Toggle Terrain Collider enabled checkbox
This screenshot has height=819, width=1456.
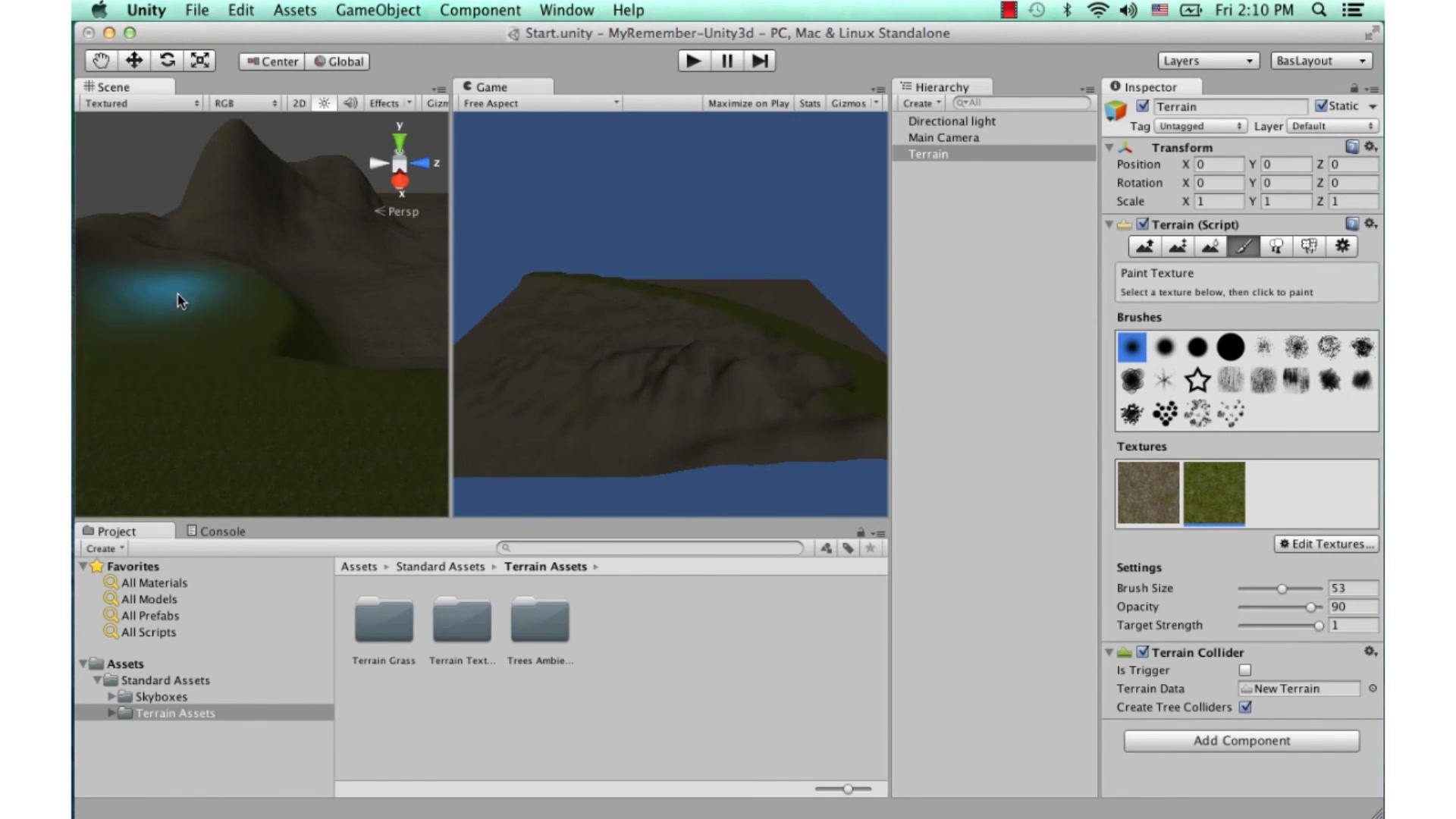pos(1143,652)
